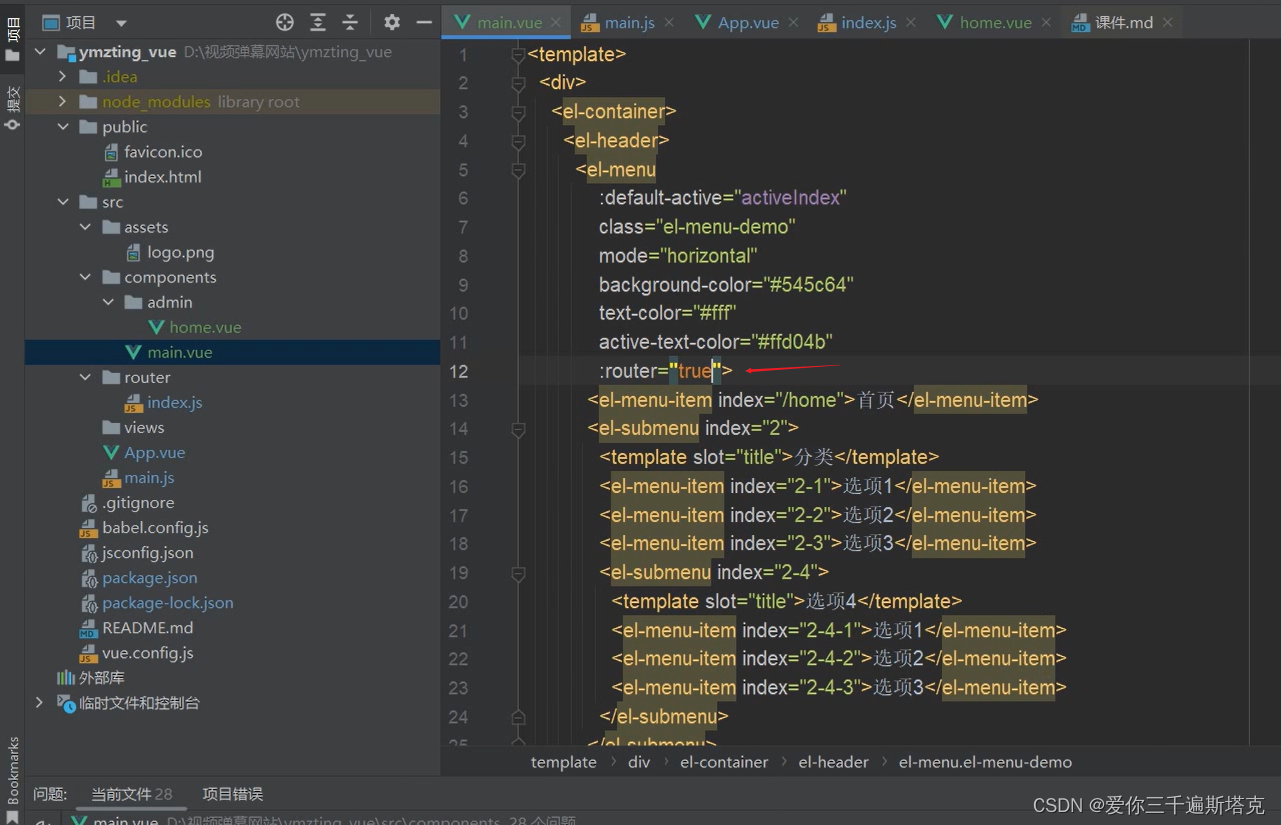Image resolution: width=1281 pixels, height=825 pixels.
Task: Collapse the components folder
Action: [x=86, y=277]
